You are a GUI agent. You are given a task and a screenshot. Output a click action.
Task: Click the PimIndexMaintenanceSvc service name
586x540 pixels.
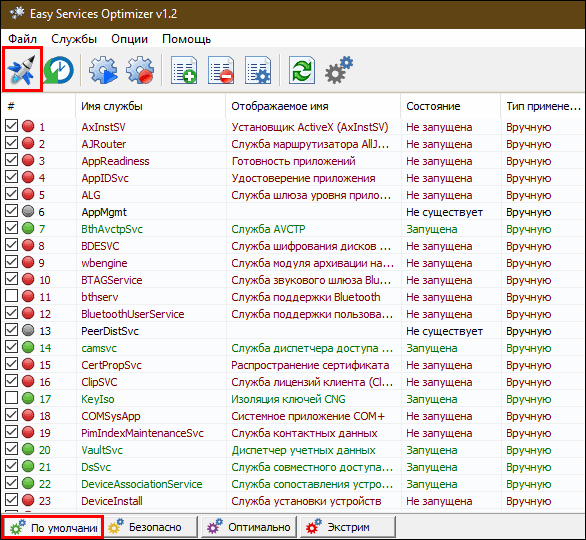tap(142, 433)
